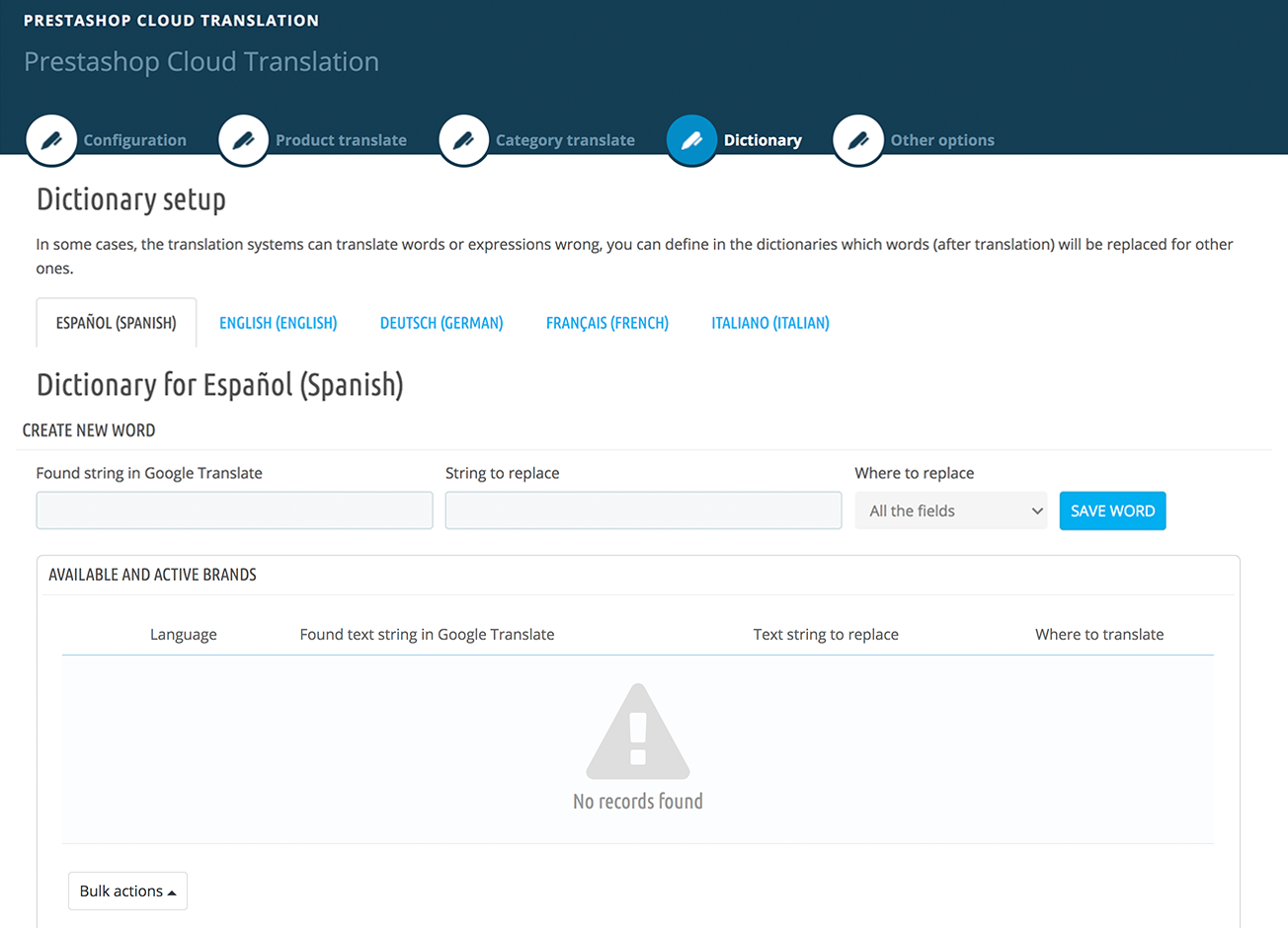Click the Other options pencil icon

(858, 140)
